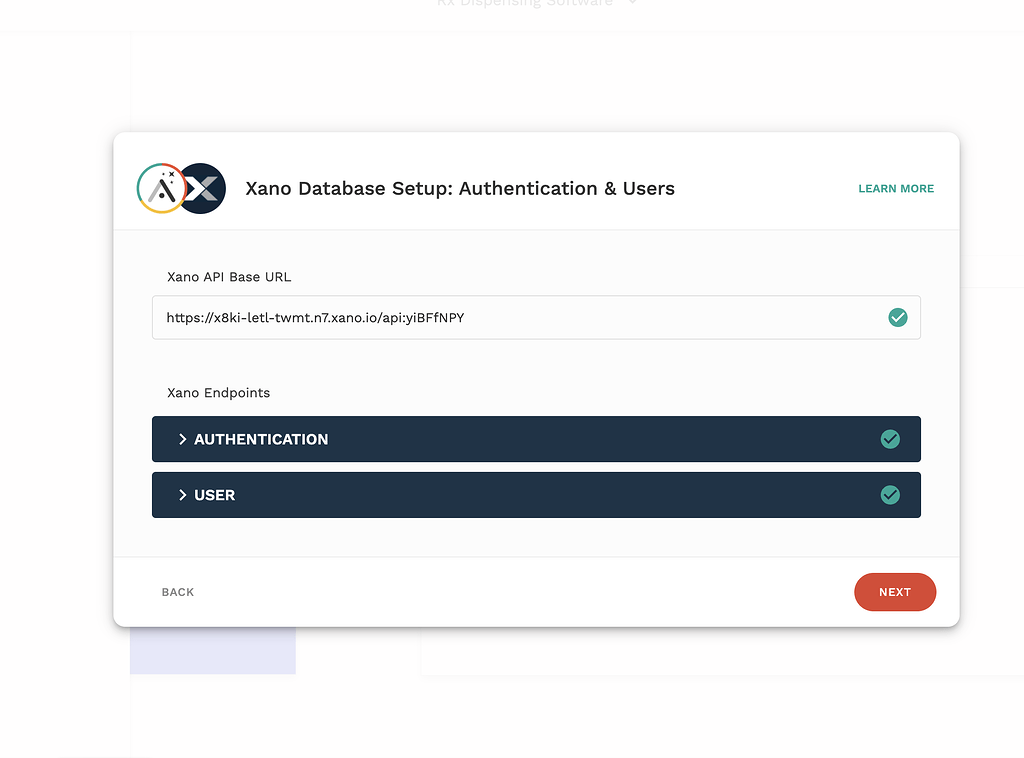Click the BACK button
This screenshot has width=1024, height=758.
(x=177, y=592)
